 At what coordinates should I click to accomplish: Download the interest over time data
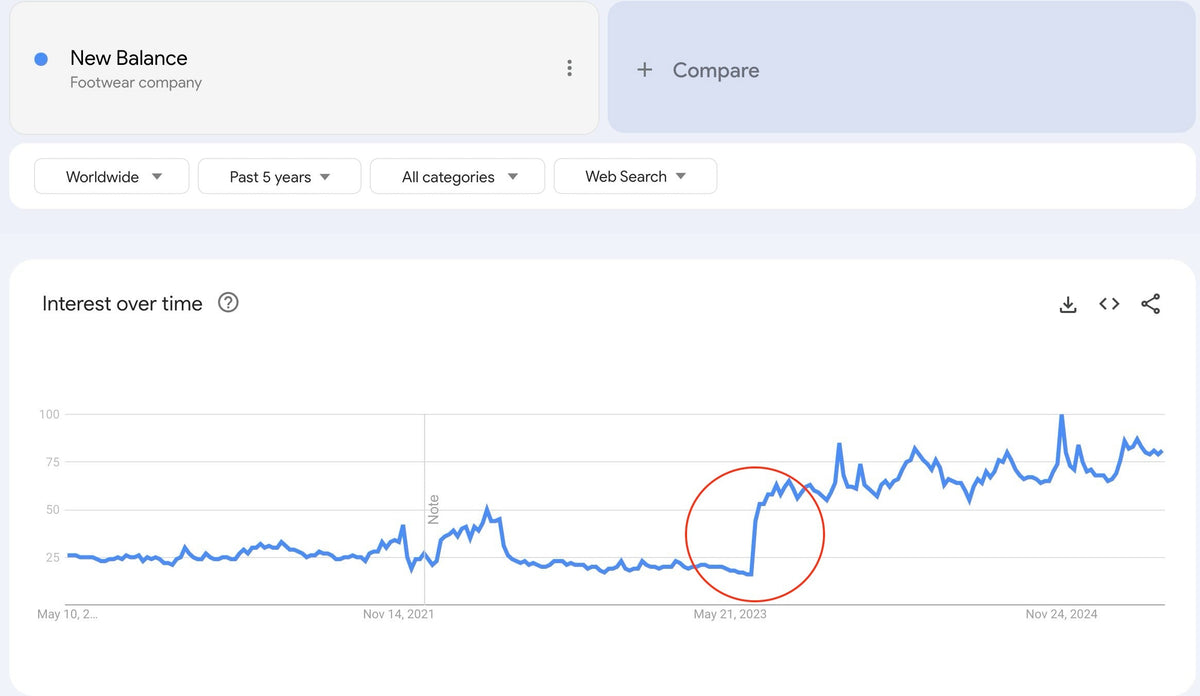click(1068, 305)
